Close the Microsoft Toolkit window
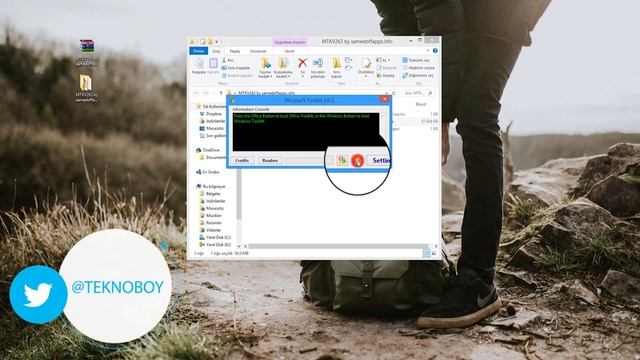Viewport: 640px width, 360px height. pos(384,99)
